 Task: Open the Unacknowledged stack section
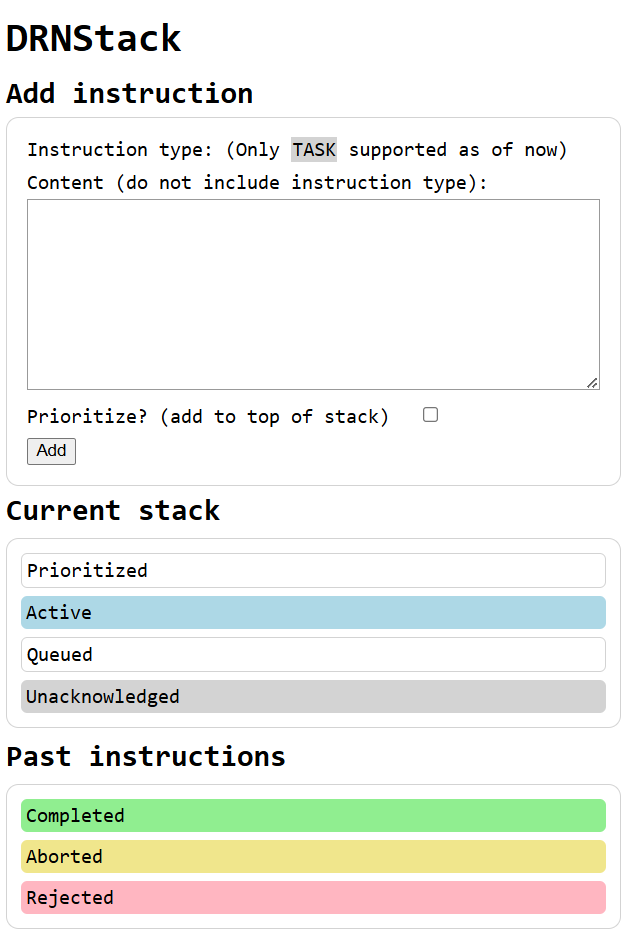313,696
